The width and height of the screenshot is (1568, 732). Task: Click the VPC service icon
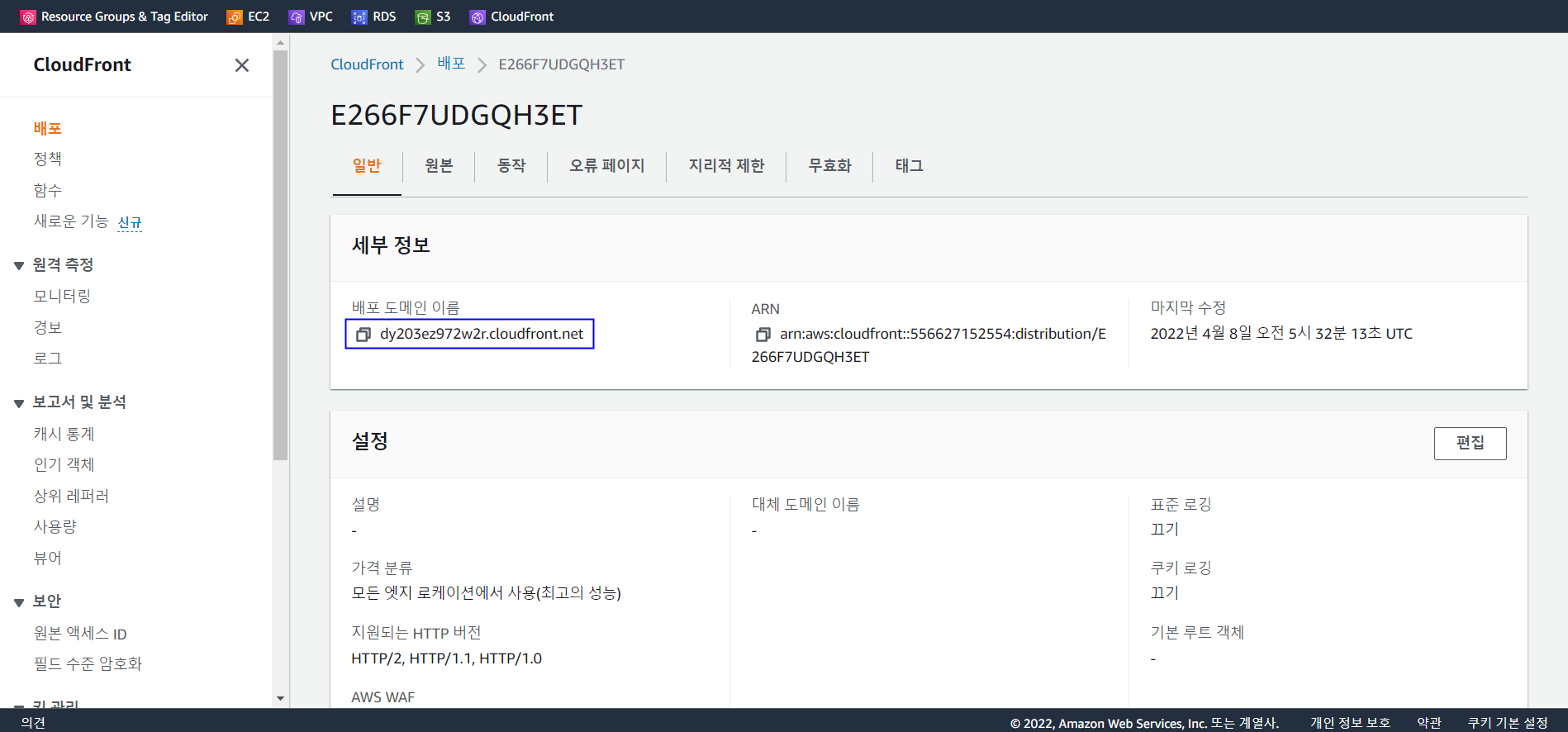coord(297,17)
